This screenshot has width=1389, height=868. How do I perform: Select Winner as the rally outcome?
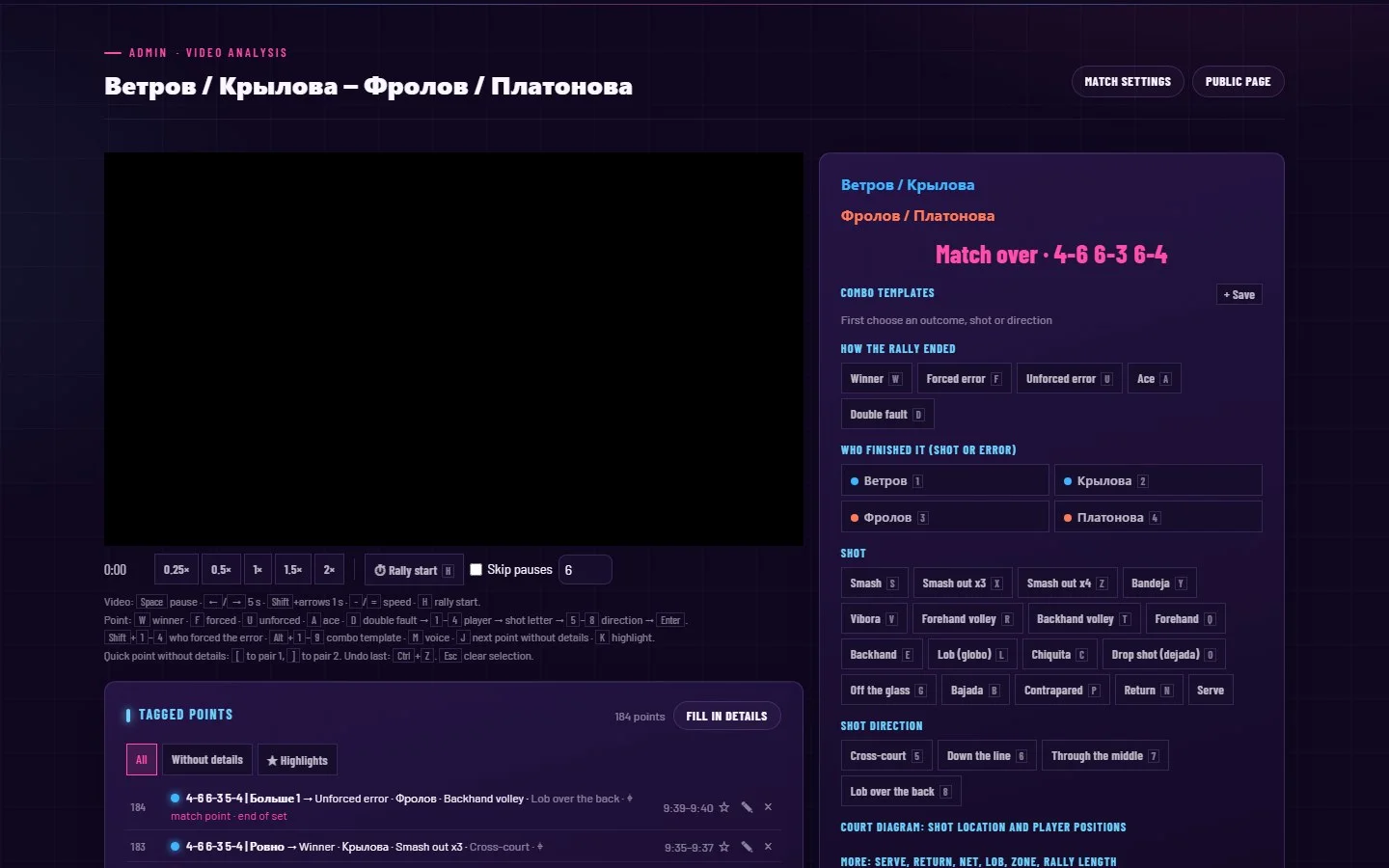(x=876, y=379)
